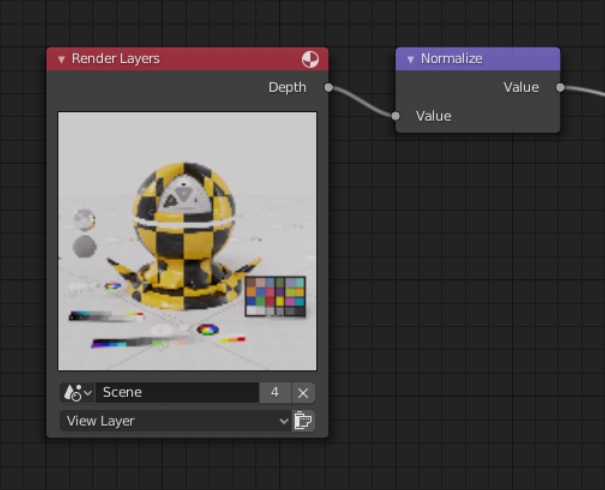This screenshot has width=605, height=490.
Task: Select the Render Layers node header title
Action: tap(115, 59)
